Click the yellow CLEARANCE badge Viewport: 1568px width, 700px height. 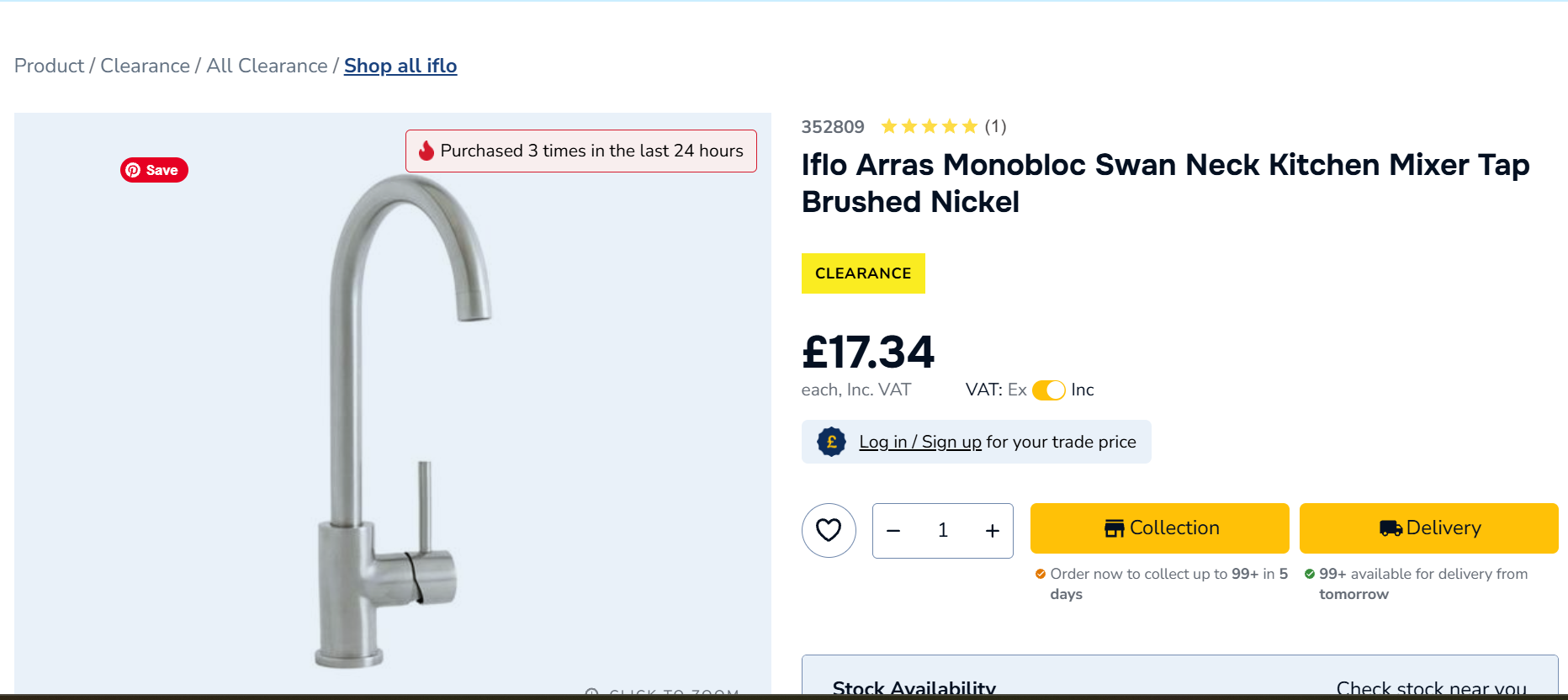[x=863, y=273]
